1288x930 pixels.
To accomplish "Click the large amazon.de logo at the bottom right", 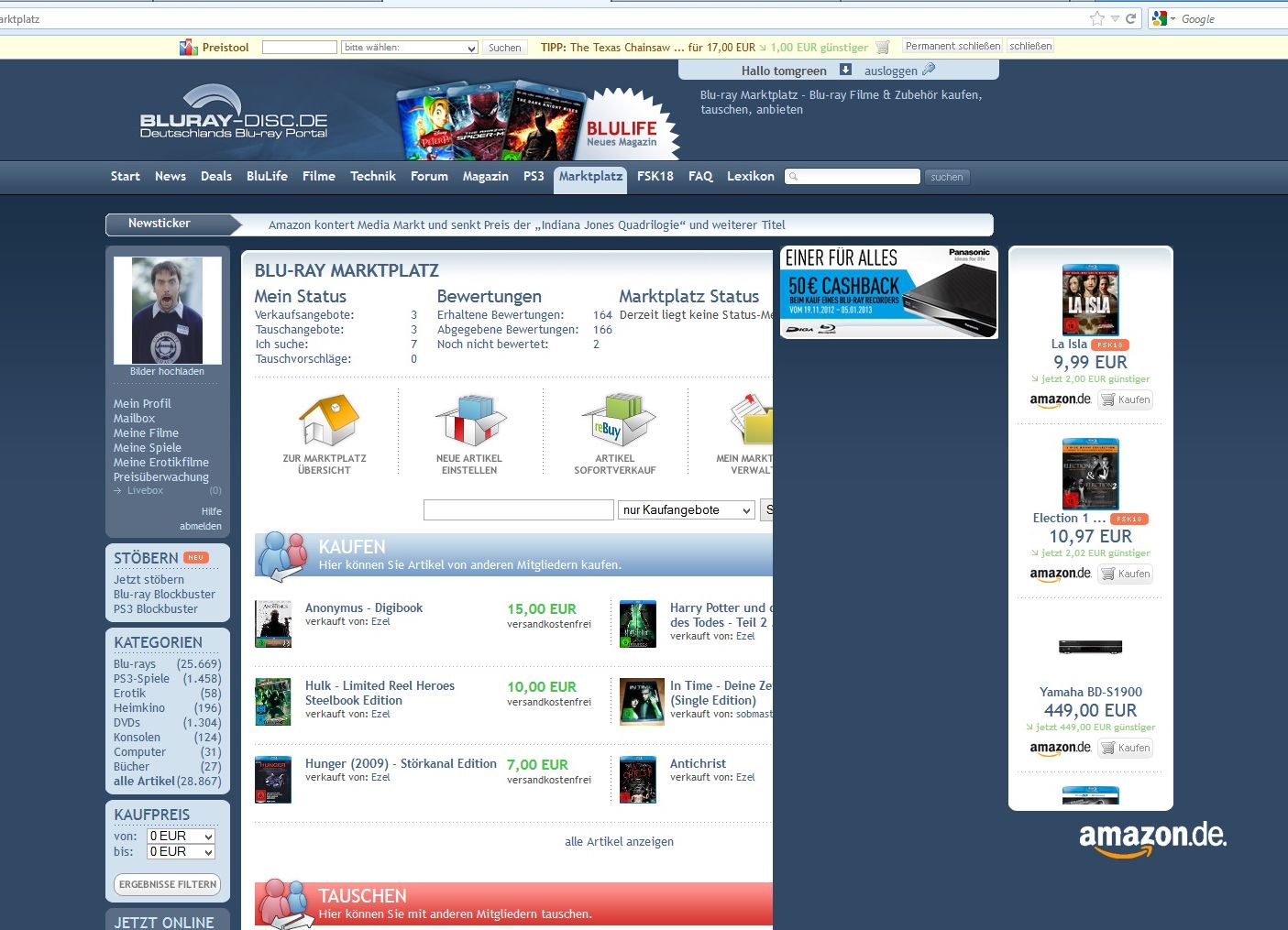I will (1152, 838).
